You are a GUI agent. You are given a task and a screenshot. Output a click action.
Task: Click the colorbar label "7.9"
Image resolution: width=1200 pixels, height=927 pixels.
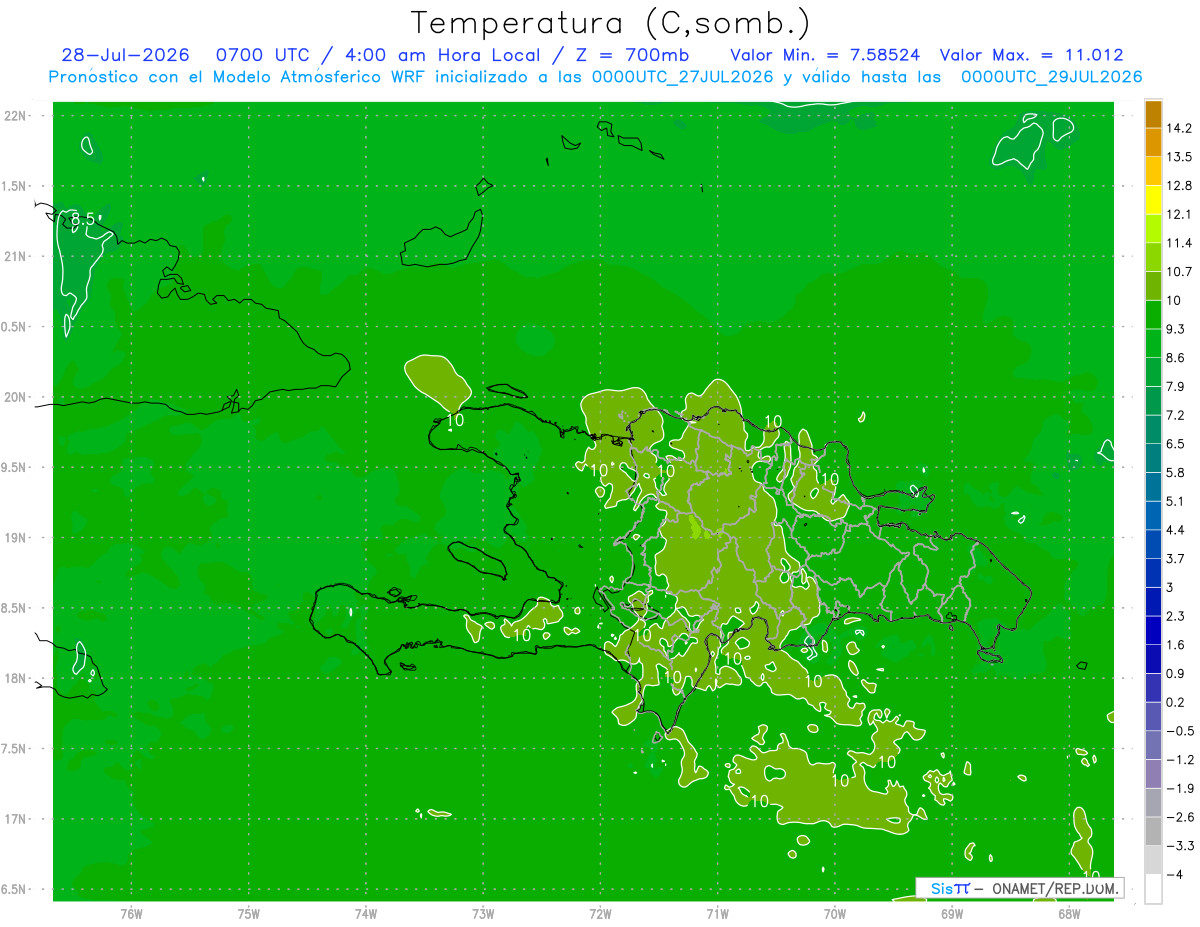pyautogui.click(x=1175, y=386)
